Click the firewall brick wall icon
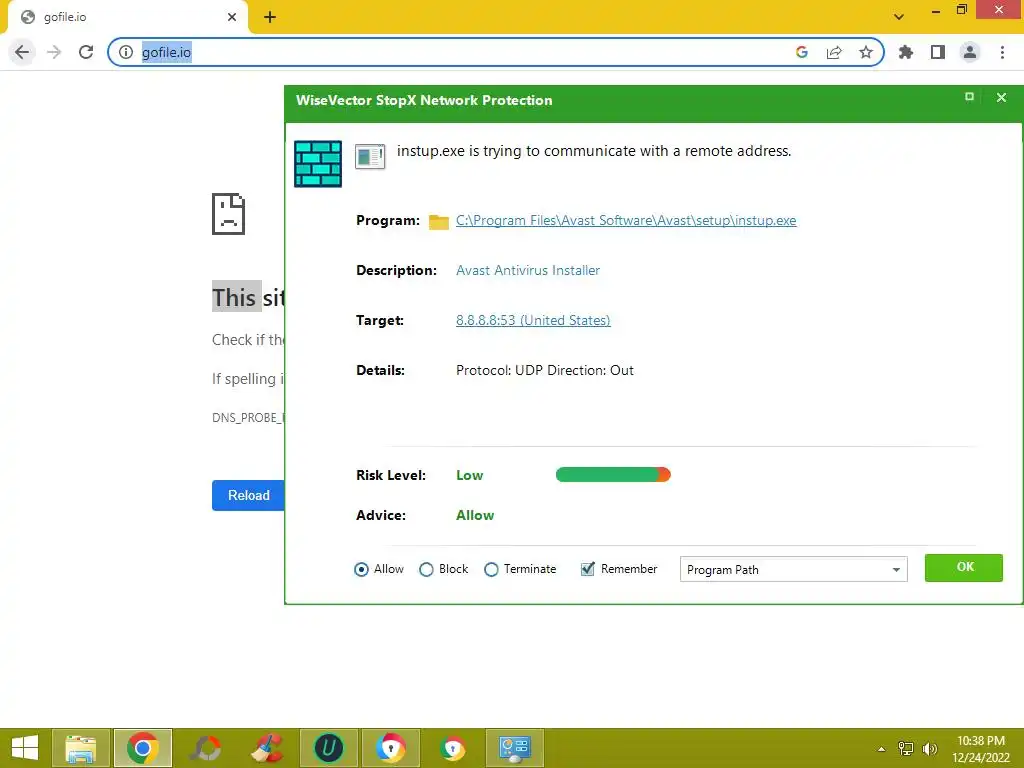The image size is (1024, 768). pos(318,164)
